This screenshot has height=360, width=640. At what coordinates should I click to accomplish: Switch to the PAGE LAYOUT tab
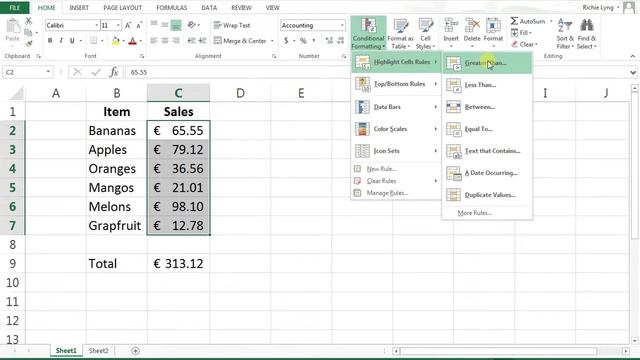tap(122, 8)
